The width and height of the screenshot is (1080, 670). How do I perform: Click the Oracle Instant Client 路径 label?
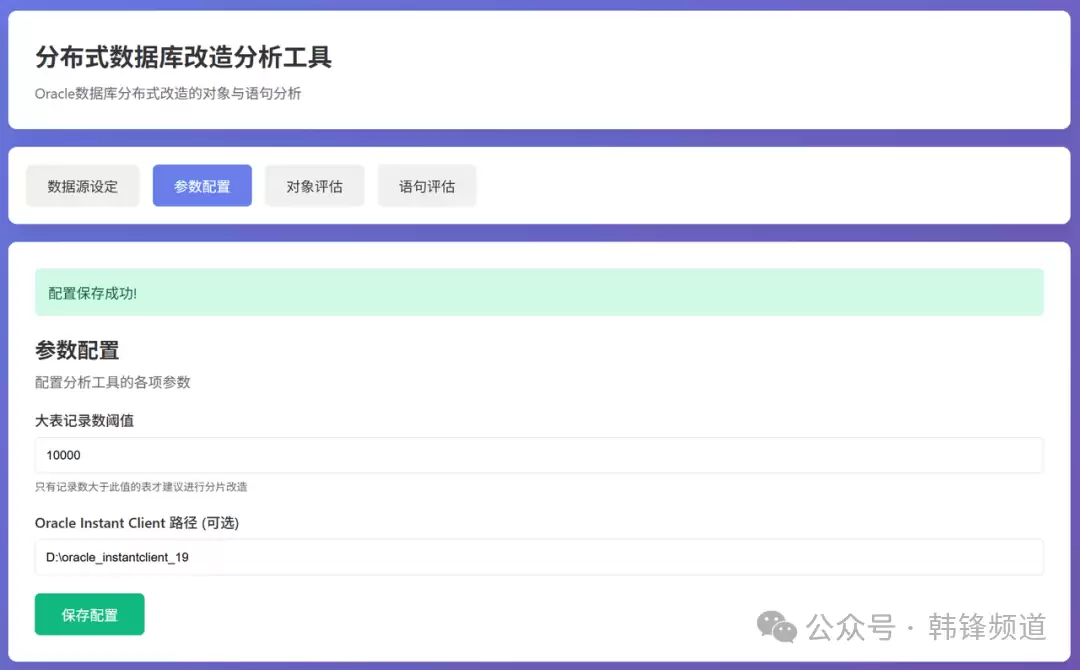click(137, 523)
